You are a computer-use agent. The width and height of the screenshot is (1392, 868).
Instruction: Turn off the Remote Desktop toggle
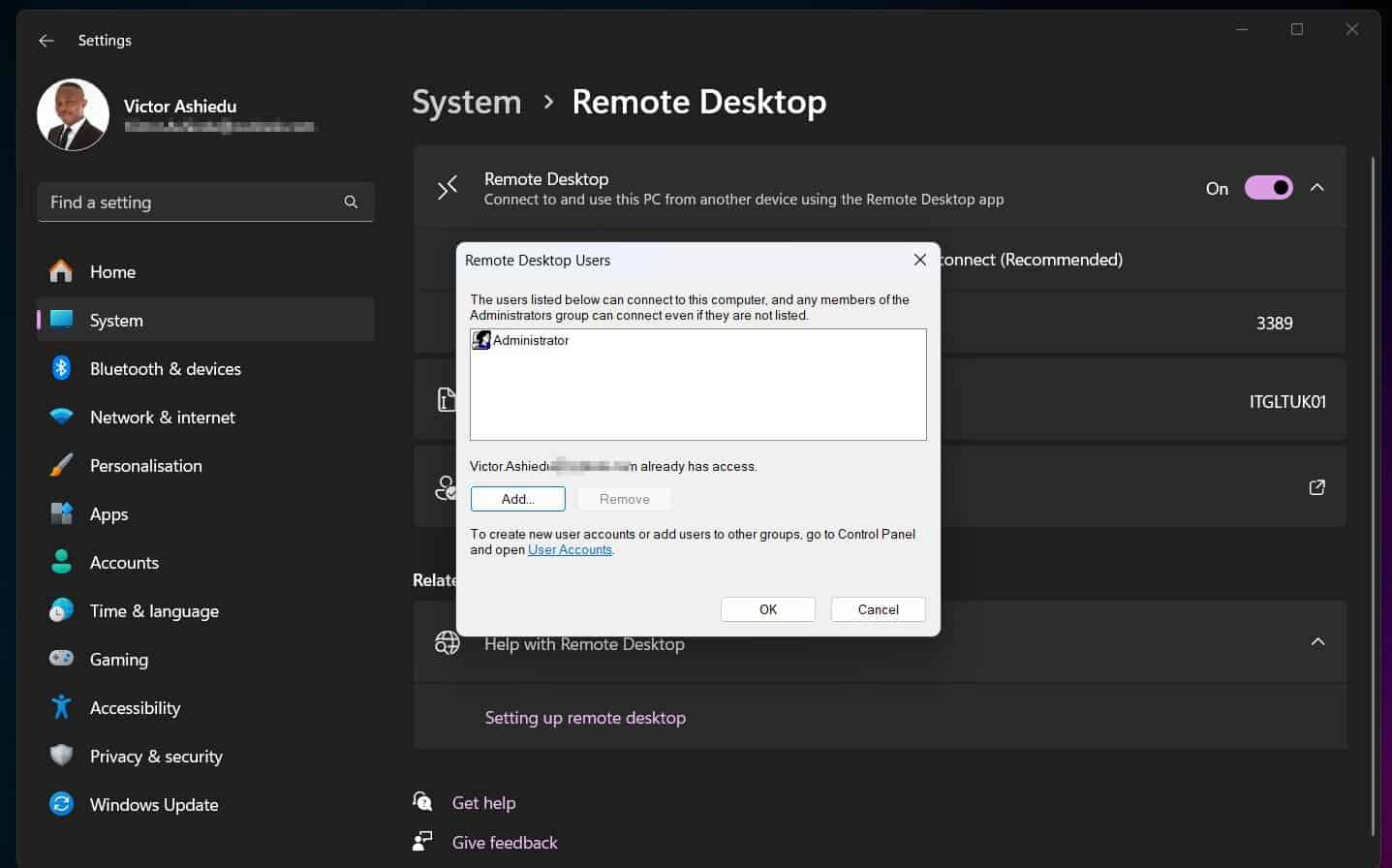click(x=1268, y=188)
